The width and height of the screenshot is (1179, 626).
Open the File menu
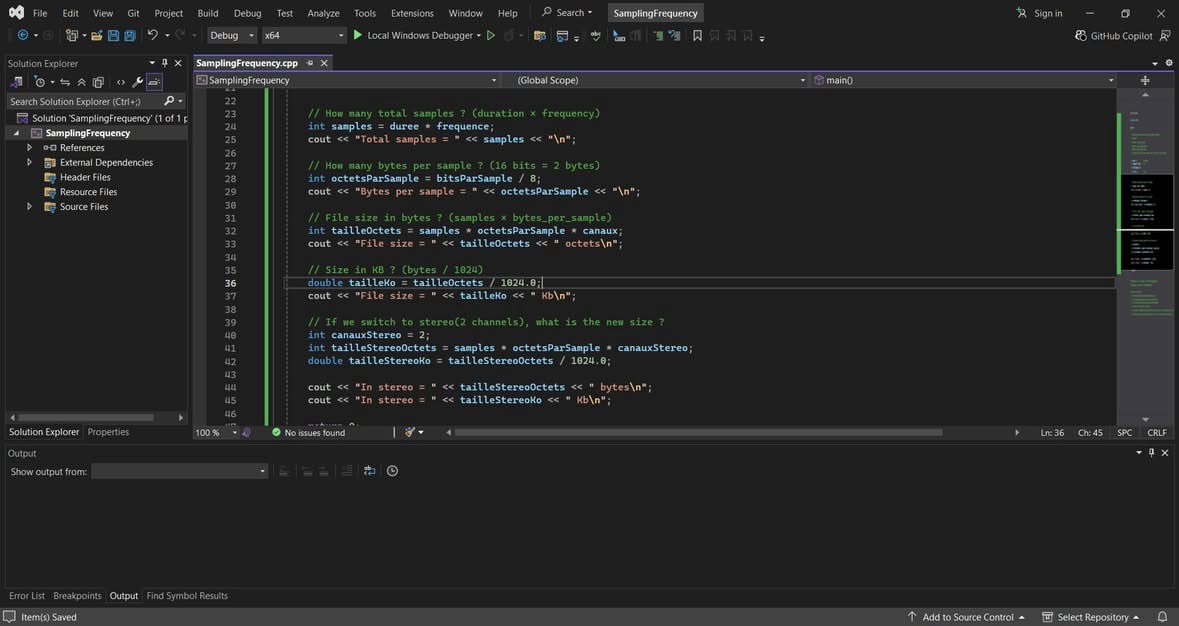tap(40, 13)
